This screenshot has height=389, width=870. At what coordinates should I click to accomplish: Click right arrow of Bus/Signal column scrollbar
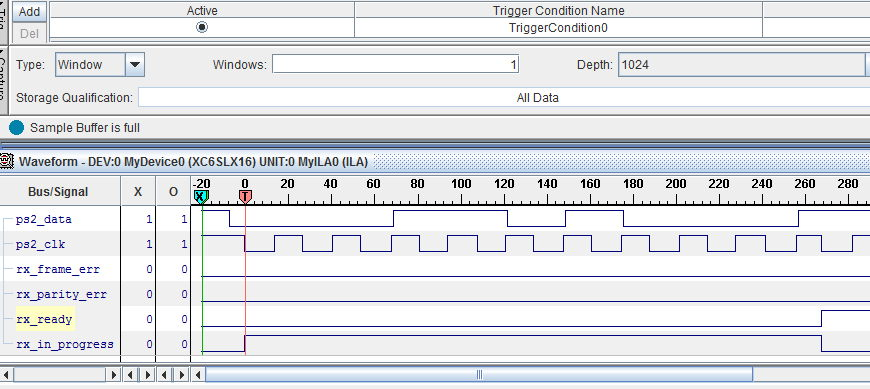tap(113, 375)
